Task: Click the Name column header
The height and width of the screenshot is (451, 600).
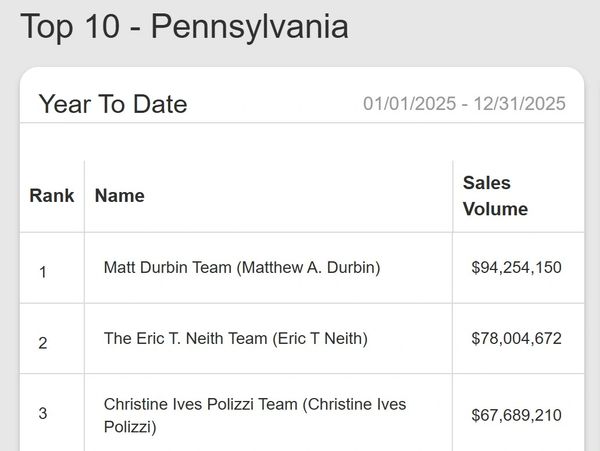Action: pyautogui.click(x=119, y=196)
